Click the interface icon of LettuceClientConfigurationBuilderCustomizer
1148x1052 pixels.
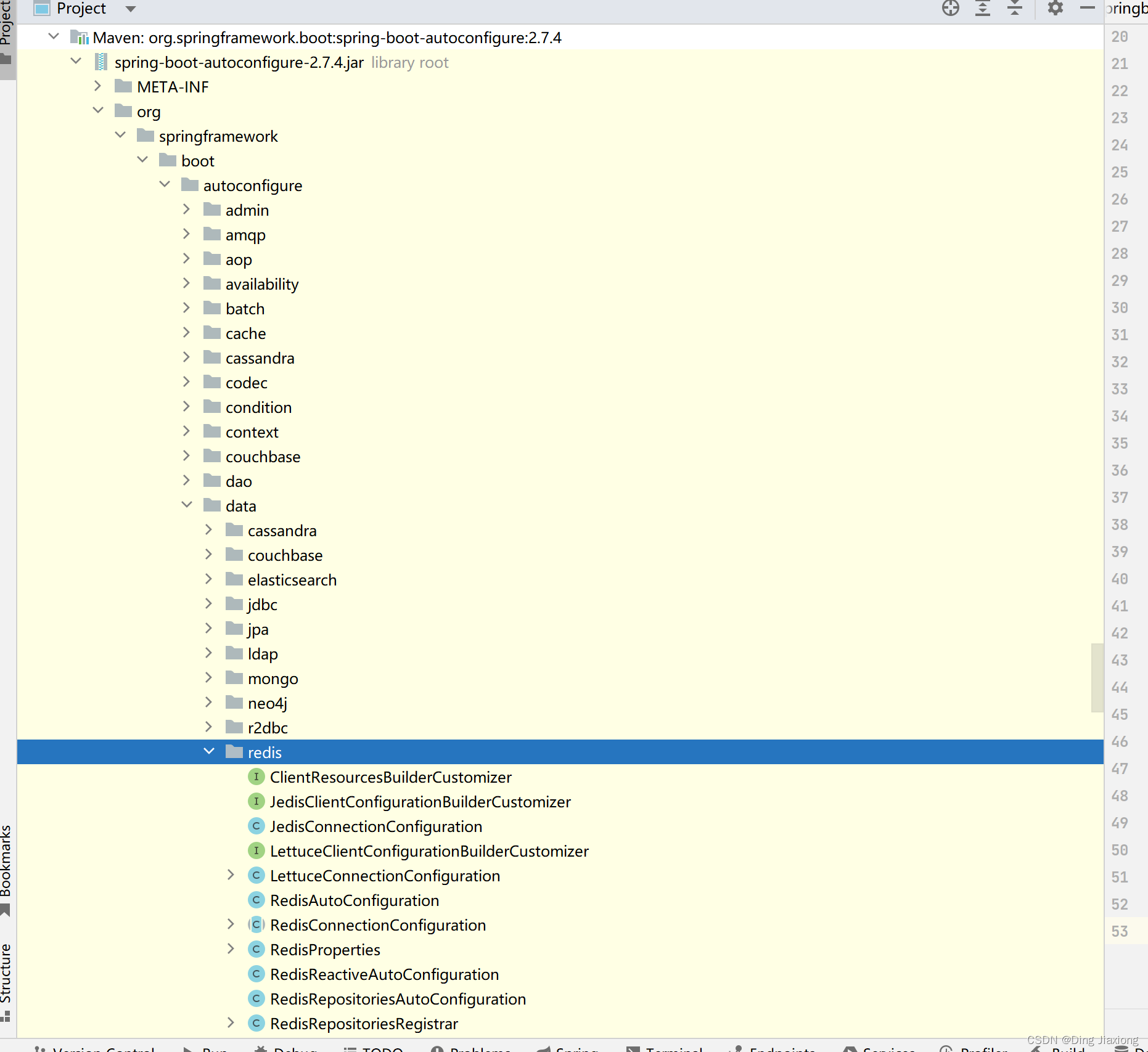pyautogui.click(x=256, y=851)
